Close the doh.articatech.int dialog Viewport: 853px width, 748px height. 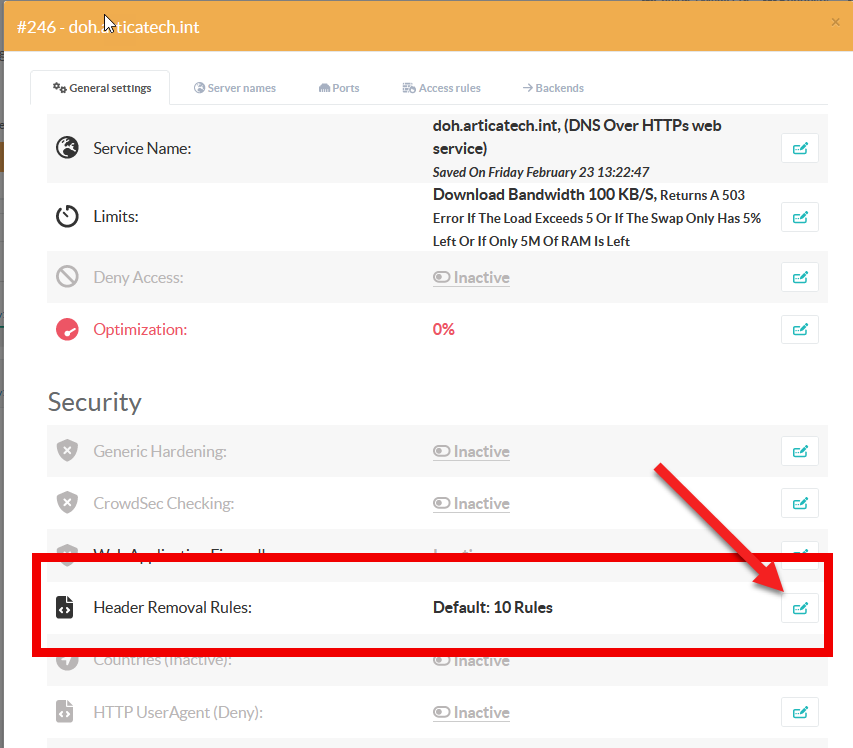[x=836, y=22]
